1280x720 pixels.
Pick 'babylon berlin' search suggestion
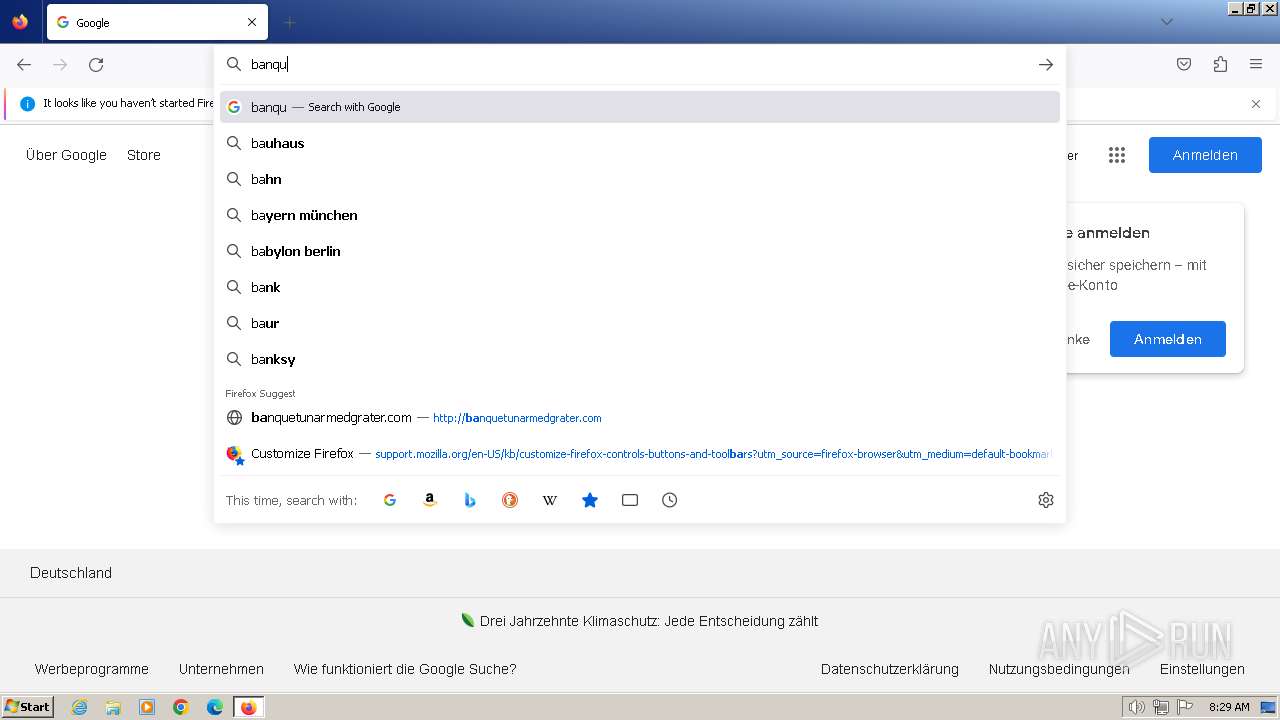[640, 251]
